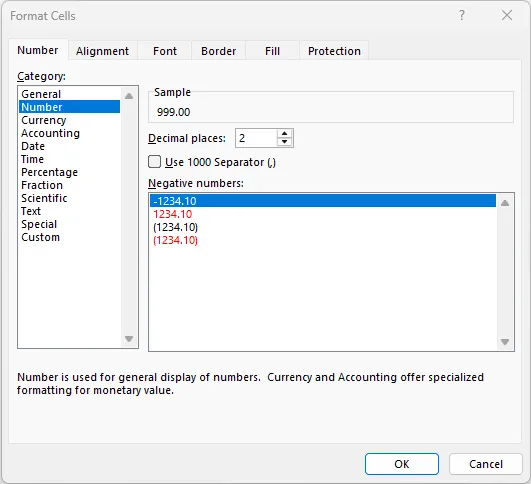The image size is (531, 484).
Task: Click the Category list scroll-up arrow
Action: [129, 96]
